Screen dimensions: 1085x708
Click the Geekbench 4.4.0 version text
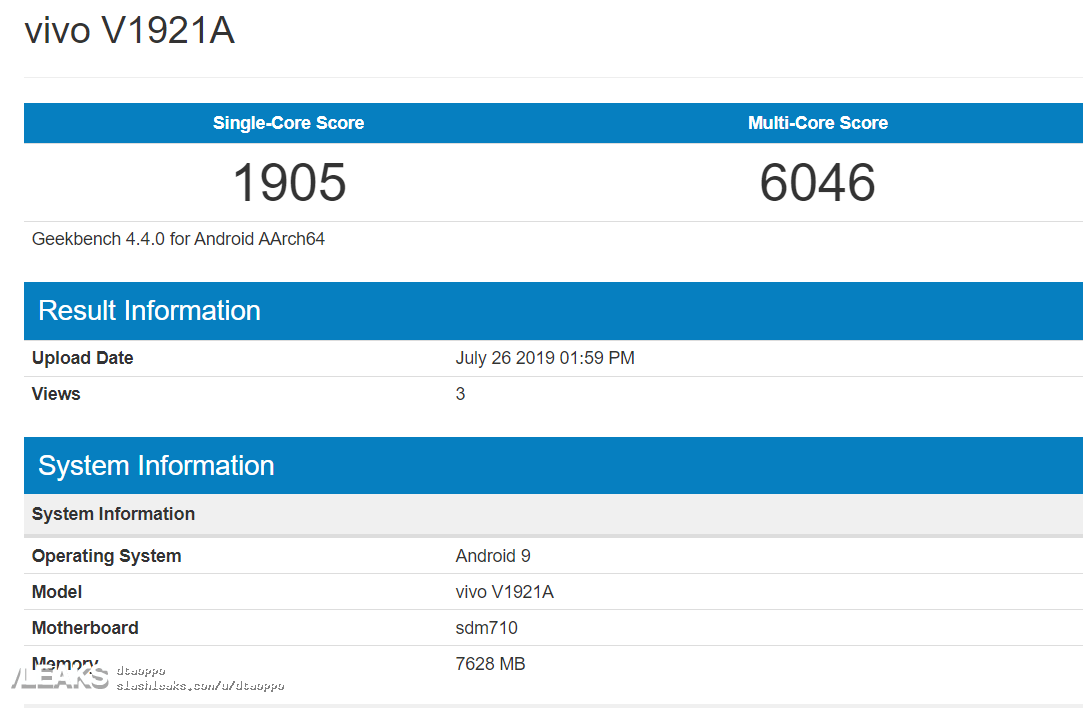(x=178, y=239)
